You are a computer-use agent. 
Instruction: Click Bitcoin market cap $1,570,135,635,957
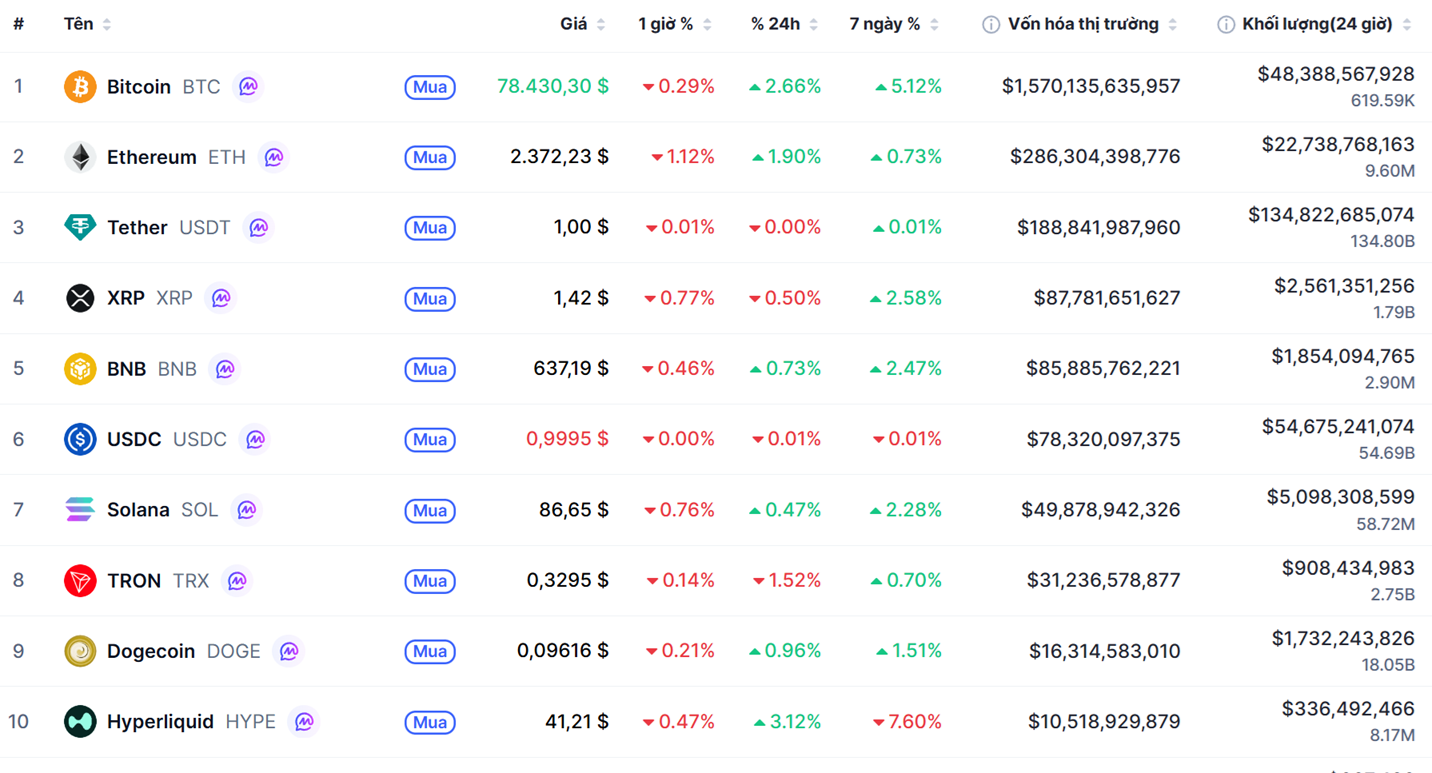point(1091,86)
